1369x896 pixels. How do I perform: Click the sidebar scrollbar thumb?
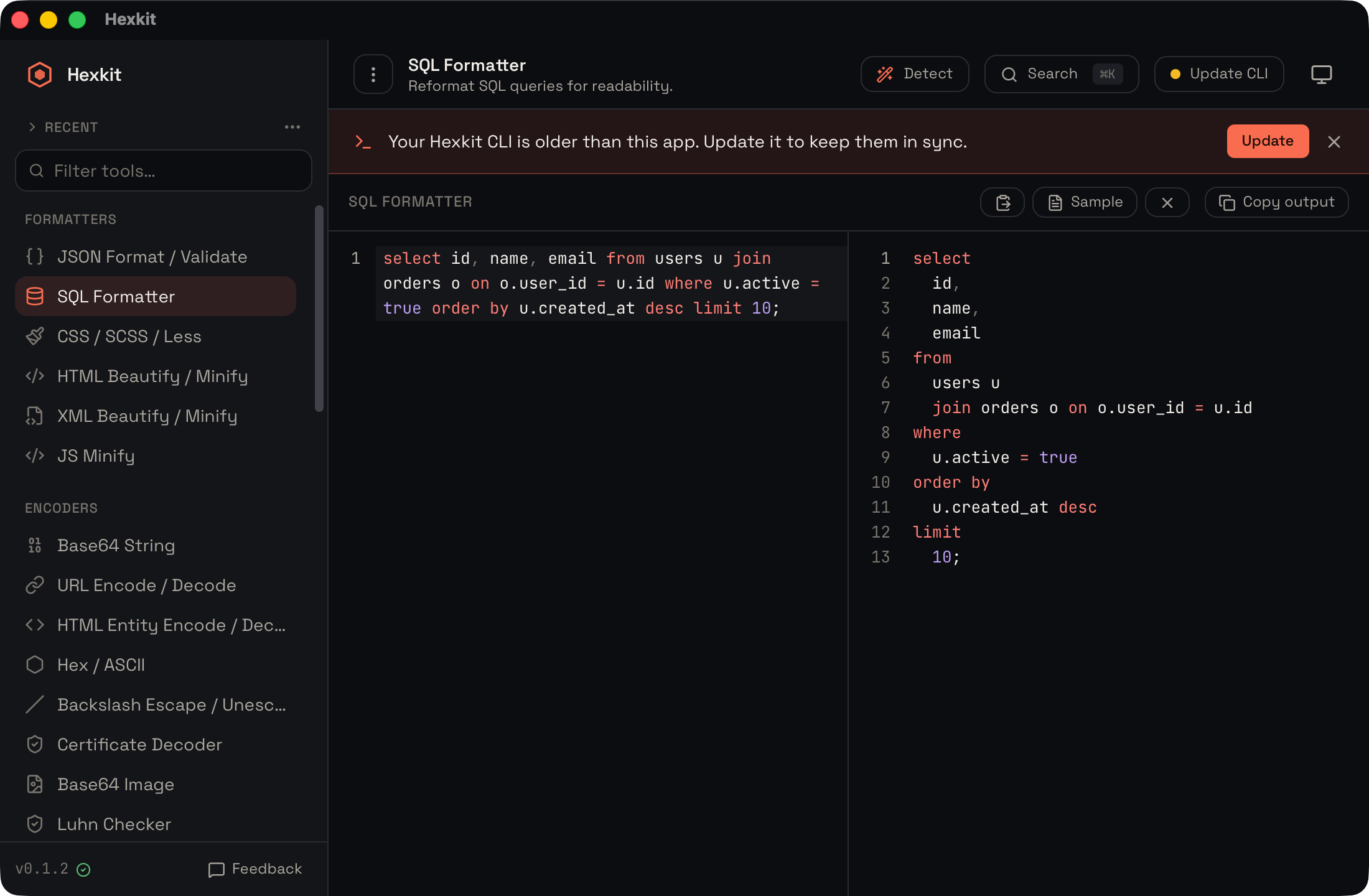(319, 309)
